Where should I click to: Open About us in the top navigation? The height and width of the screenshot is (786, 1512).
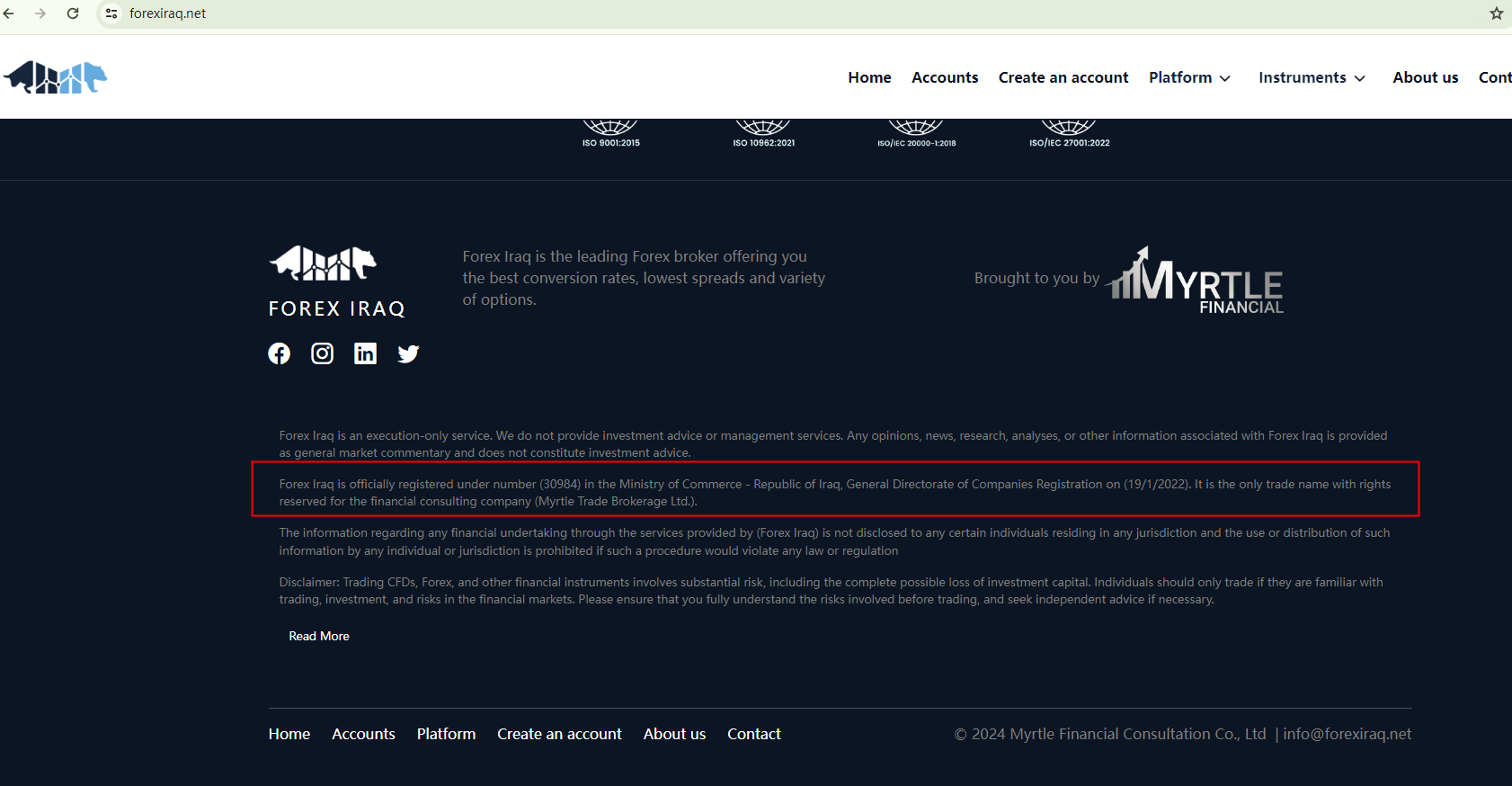[1426, 77]
